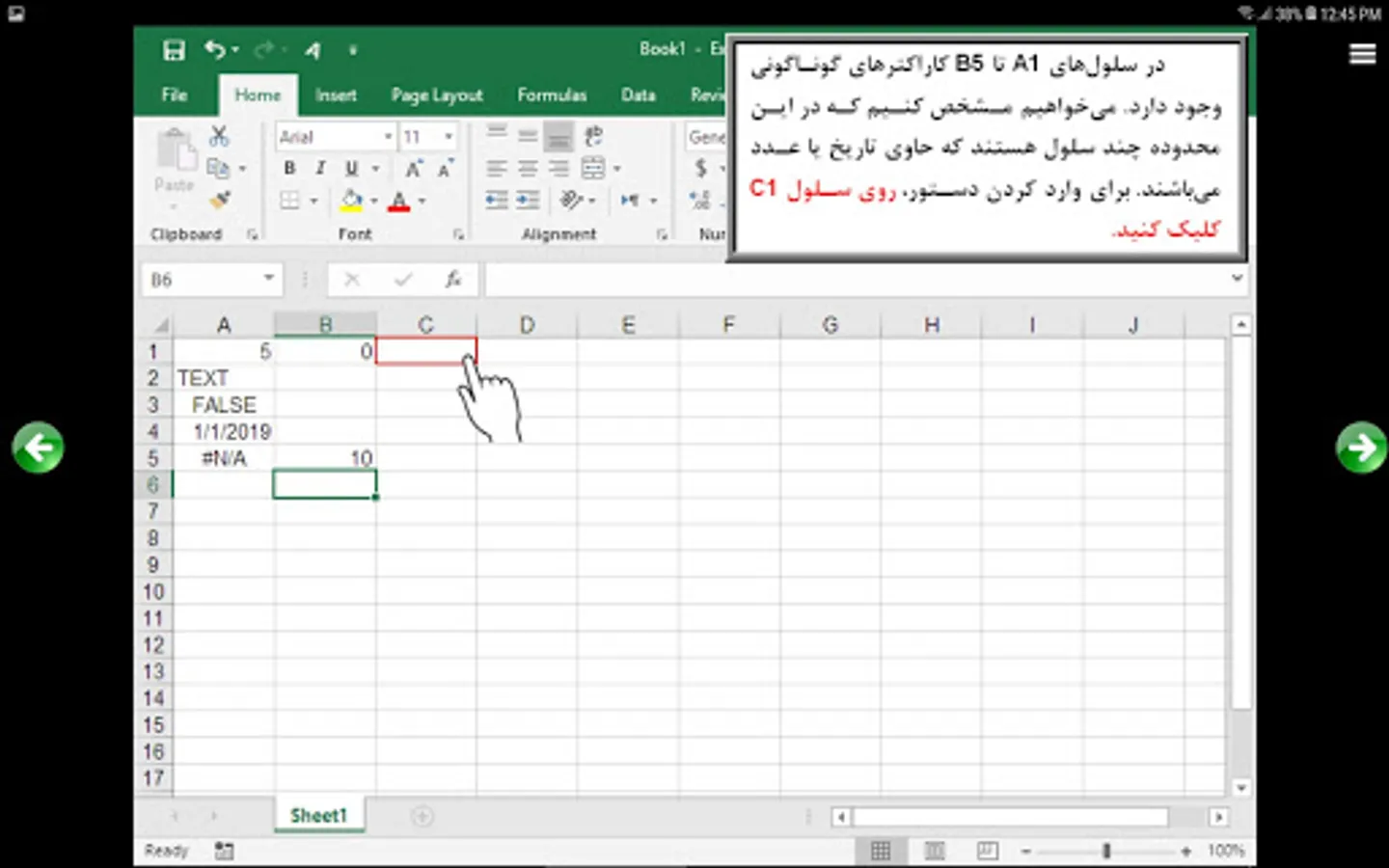Image resolution: width=1389 pixels, height=868 pixels.
Task: Click the Wrap Text icon
Action: (x=593, y=136)
